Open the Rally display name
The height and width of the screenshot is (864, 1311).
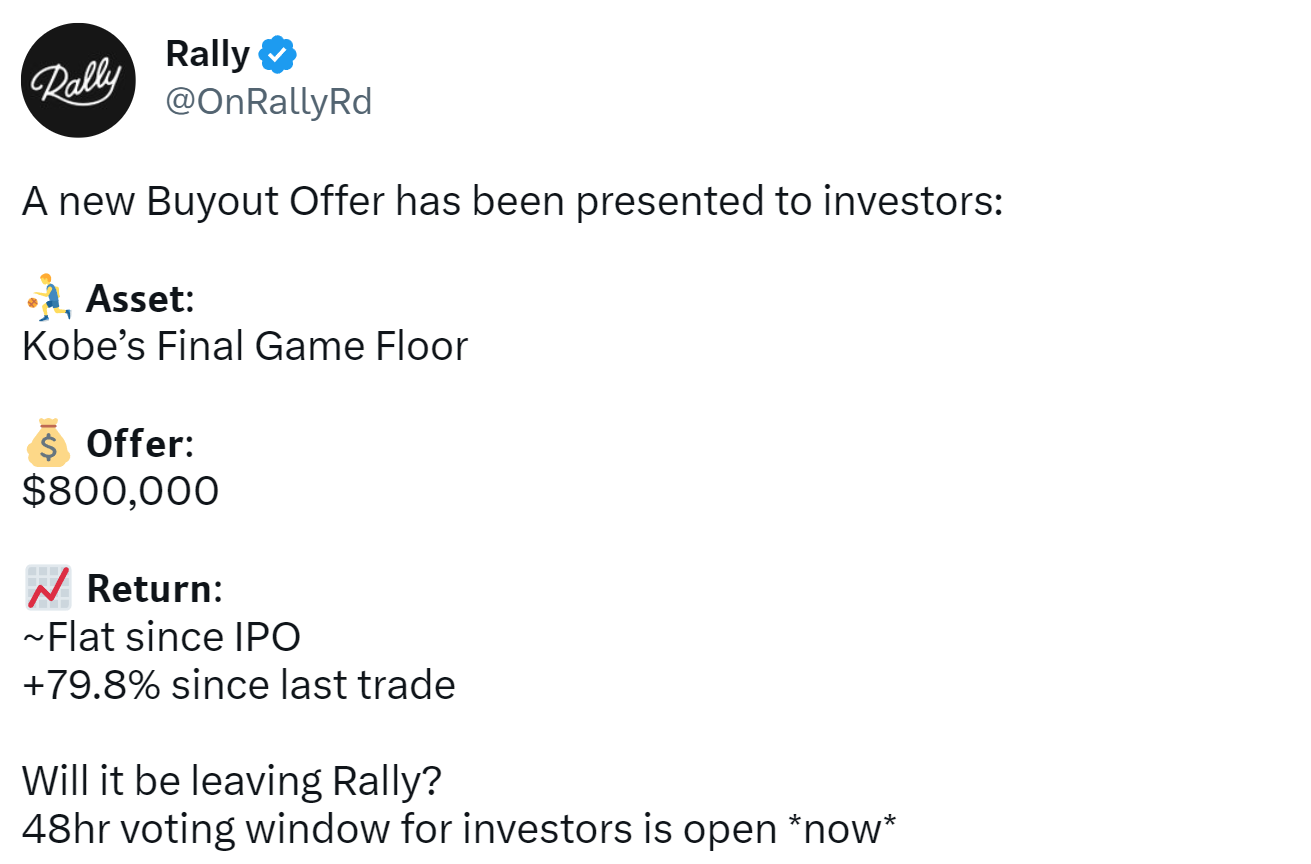[x=207, y=54]
